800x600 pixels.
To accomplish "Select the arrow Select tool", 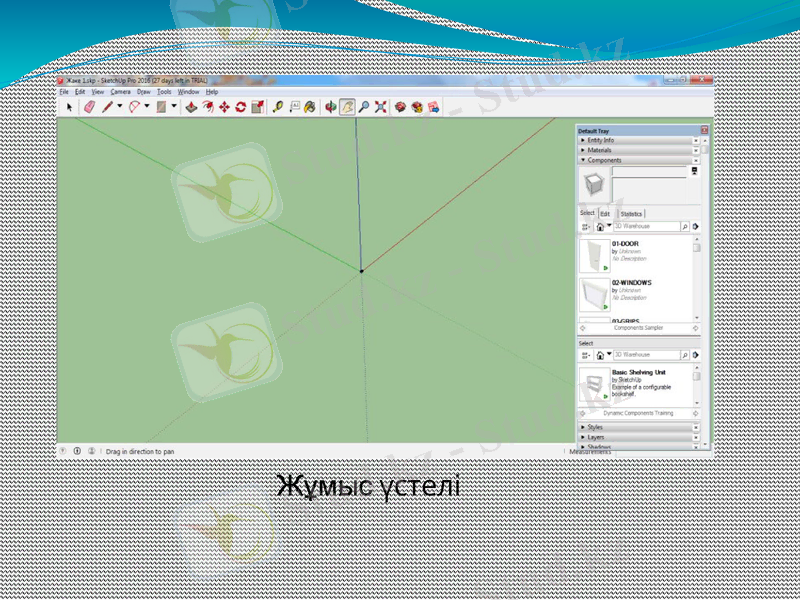I will click(x=69, y=106).
